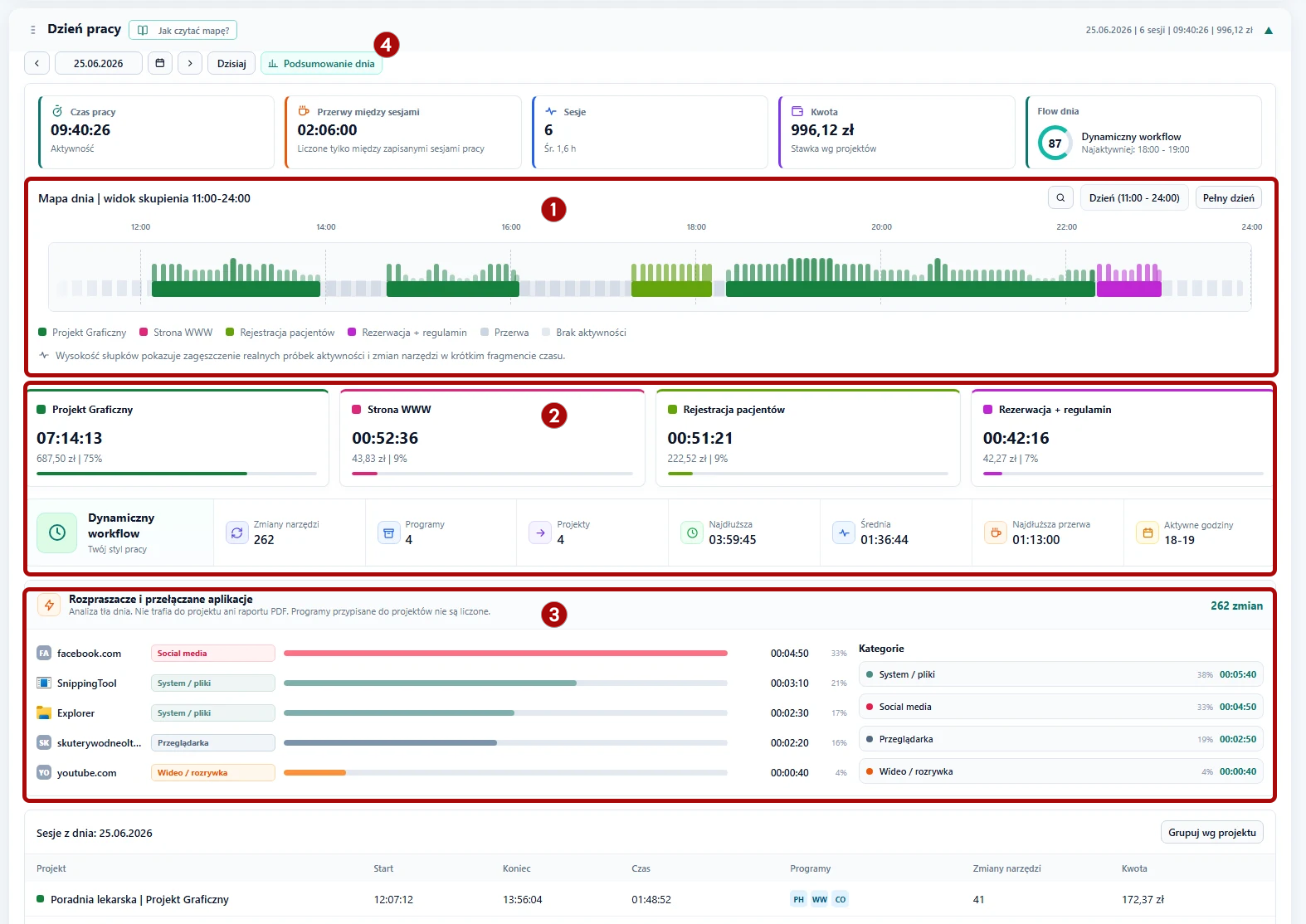Click the Przeglądarka tag for skuterywodneolt
Image resolution: width=1306 pixels, height=924 pixels.
[x=213, y=743]
